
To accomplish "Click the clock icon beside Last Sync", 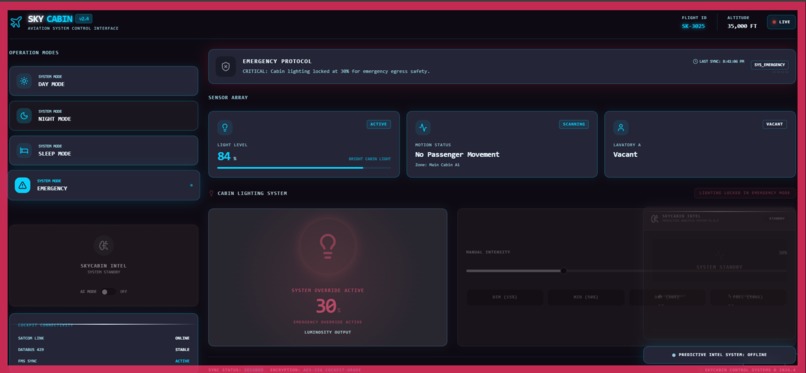I will click(695, 61).
